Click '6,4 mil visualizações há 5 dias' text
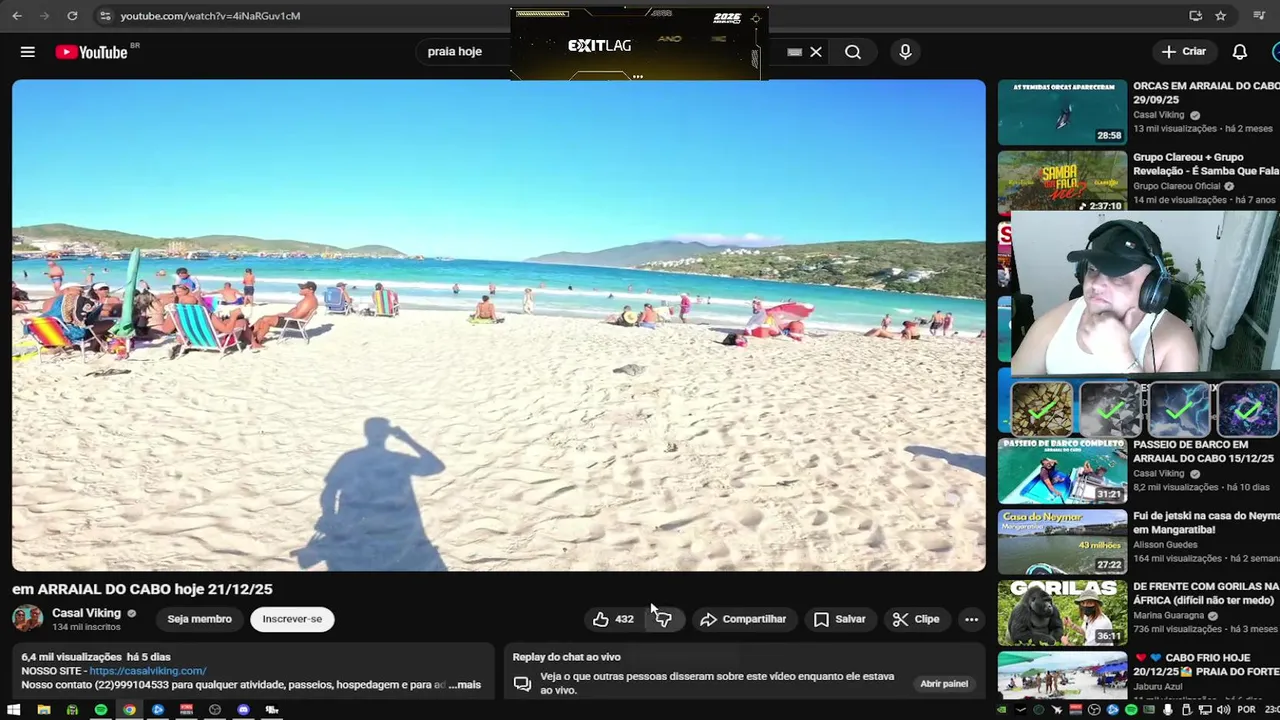Viewport: 1280px width, 720px height. point(96,657)
